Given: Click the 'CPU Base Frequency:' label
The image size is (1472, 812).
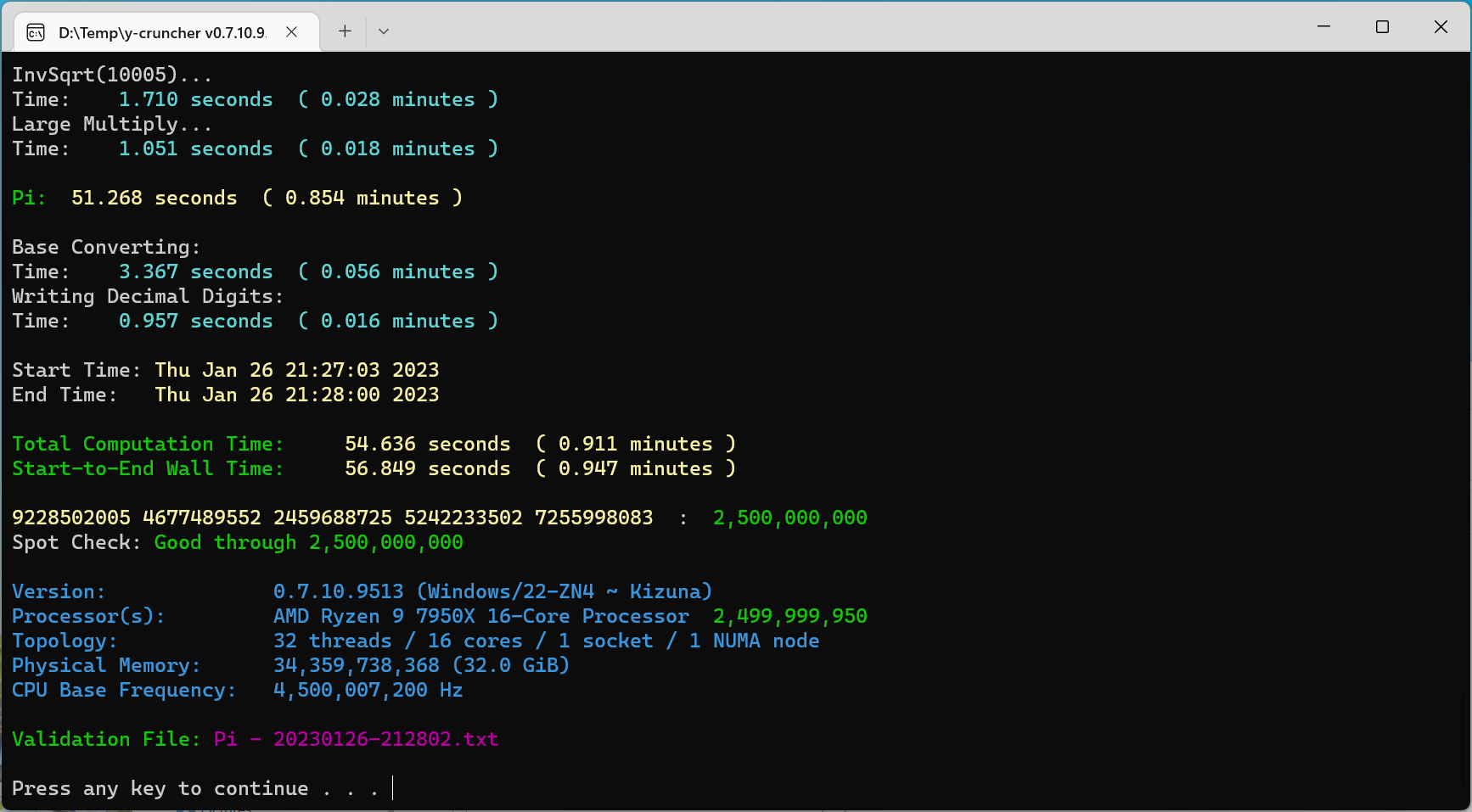Looking at the screenshot, I should click(124, 690).
